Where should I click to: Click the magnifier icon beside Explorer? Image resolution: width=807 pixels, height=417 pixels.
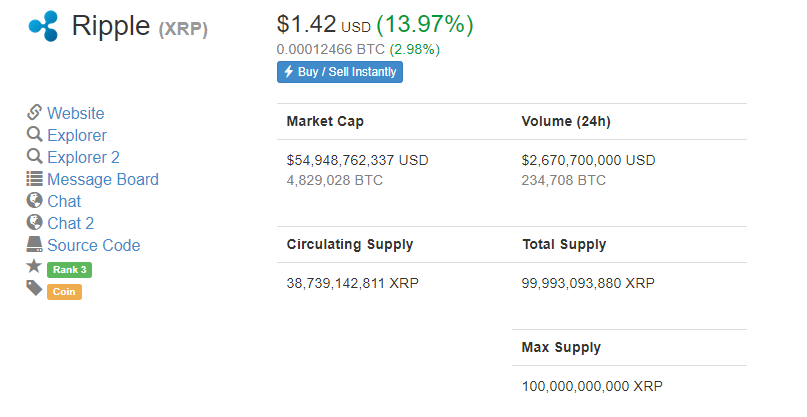tap(34, 134)
